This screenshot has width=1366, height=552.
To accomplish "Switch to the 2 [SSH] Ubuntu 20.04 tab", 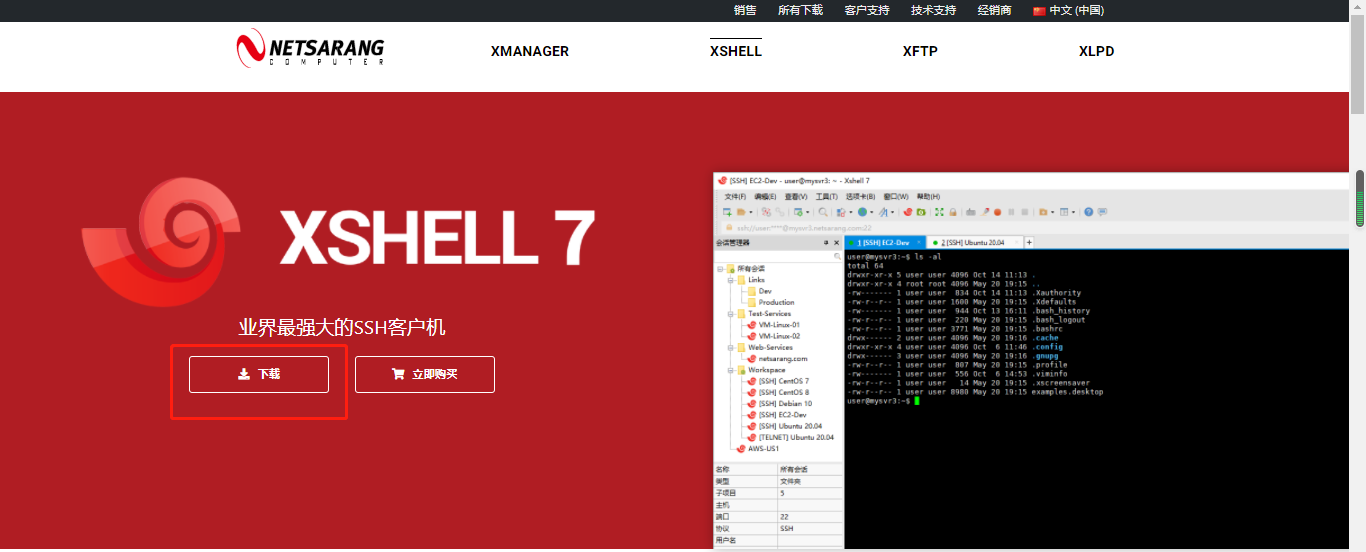I will click(974, 243).
